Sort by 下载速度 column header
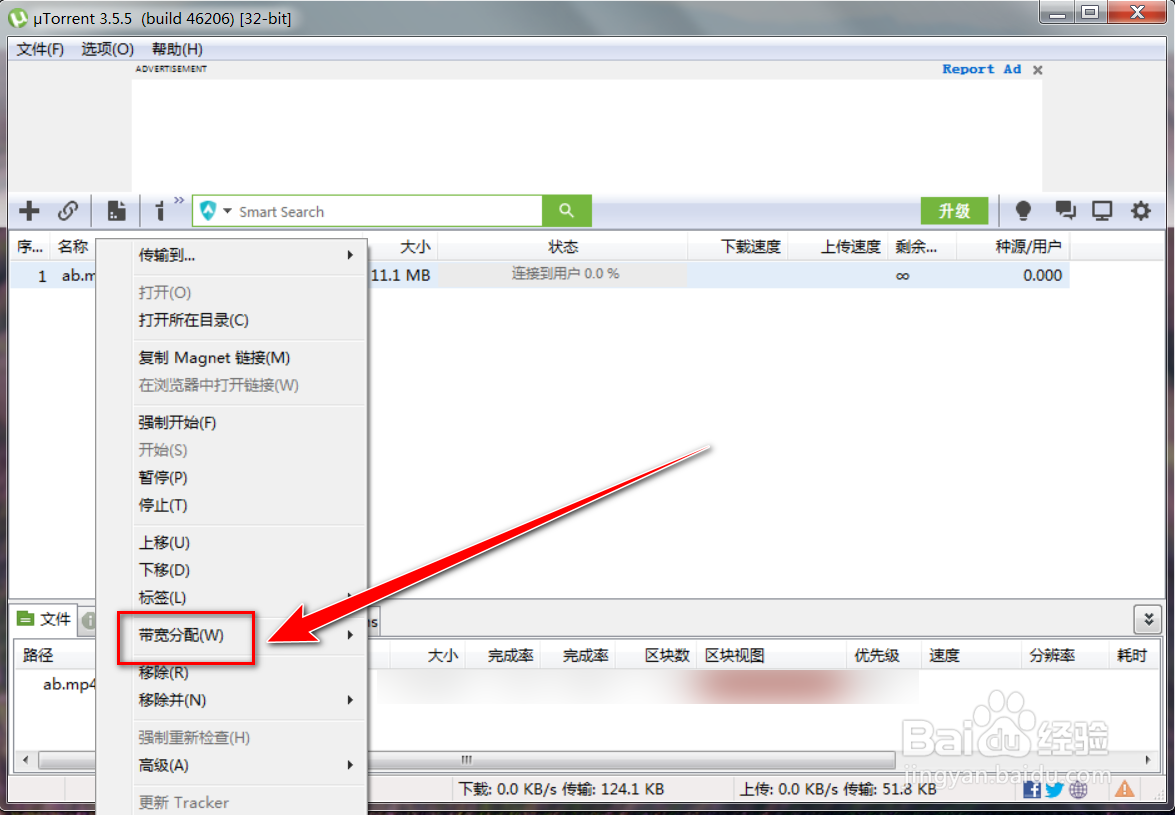Screen dimensions: 1175x815 pyautogui.click(x=738, y=247)
